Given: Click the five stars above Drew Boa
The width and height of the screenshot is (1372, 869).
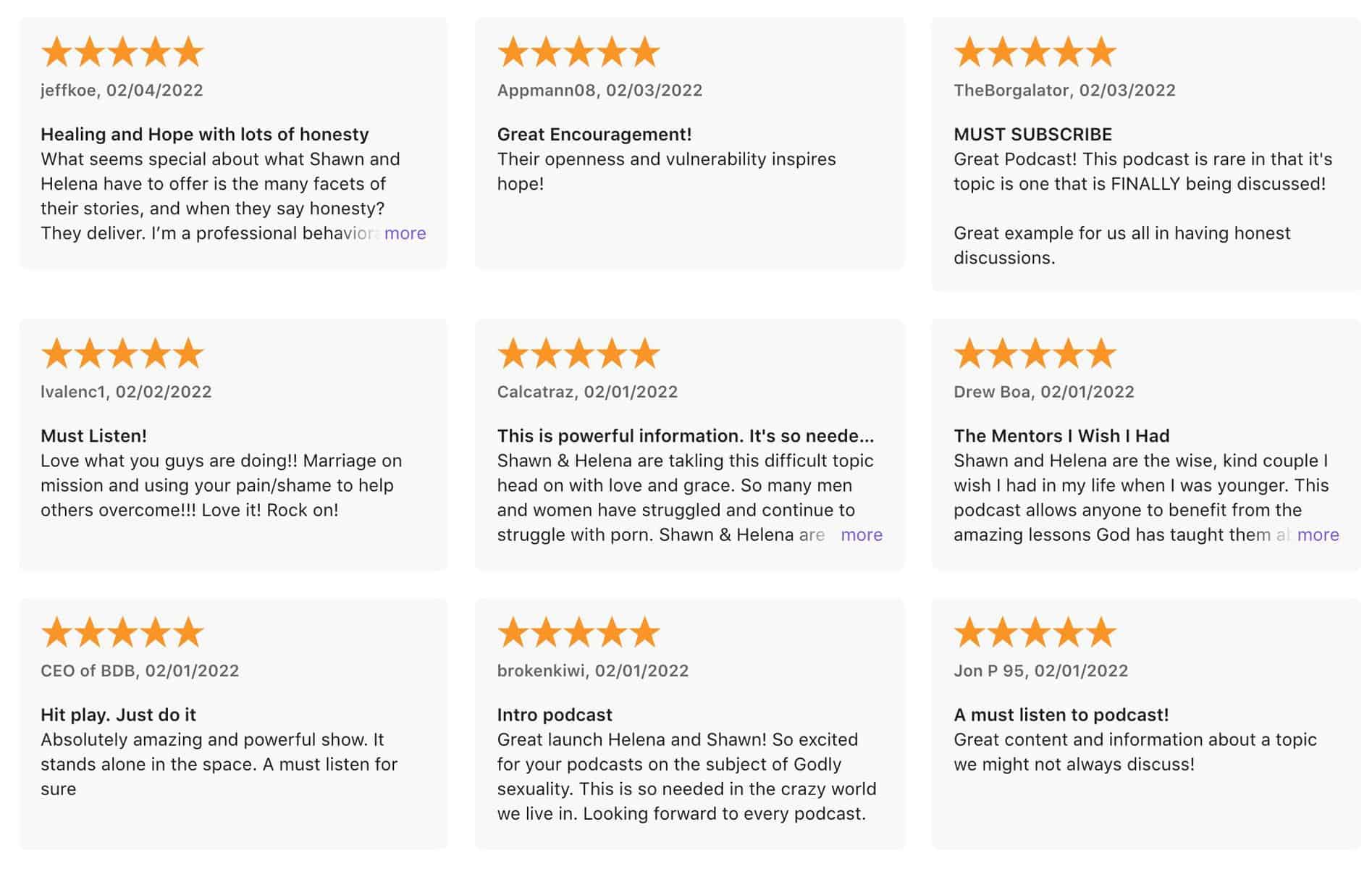Looking at the screenshot, I should [1035, 353].
